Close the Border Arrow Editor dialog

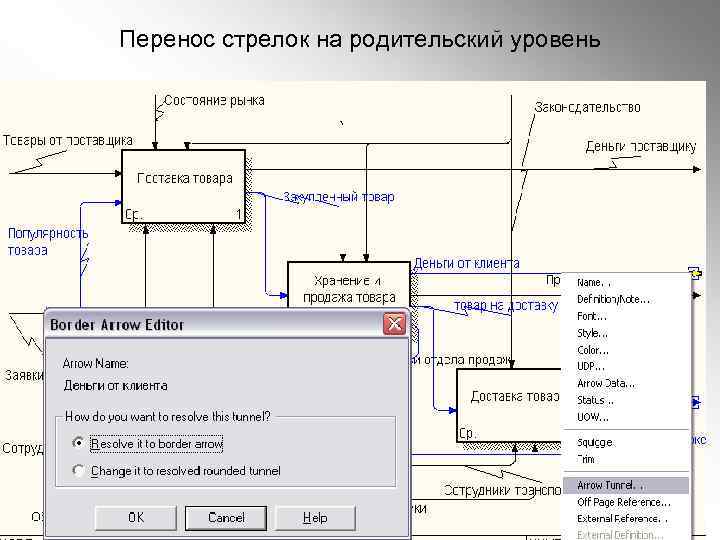[394, 324]
